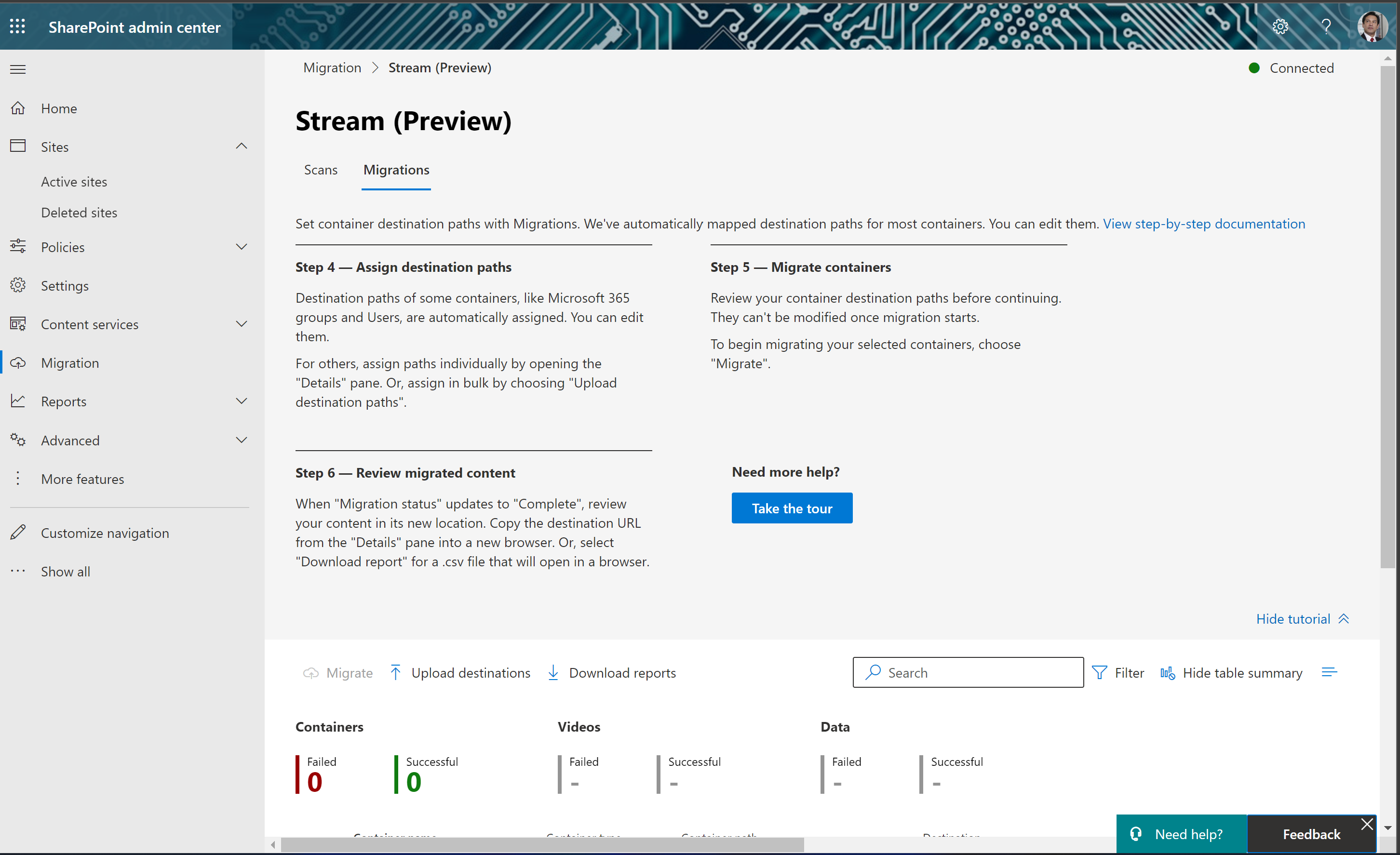Collapse the Sites navigation section
Image resolution: width=1400 pixels, height=855 pixels.
click(242, 147)
